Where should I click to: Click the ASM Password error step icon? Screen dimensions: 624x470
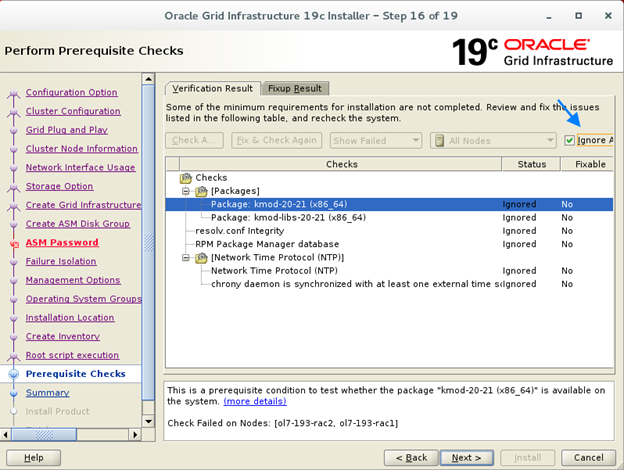pos(14,244)
